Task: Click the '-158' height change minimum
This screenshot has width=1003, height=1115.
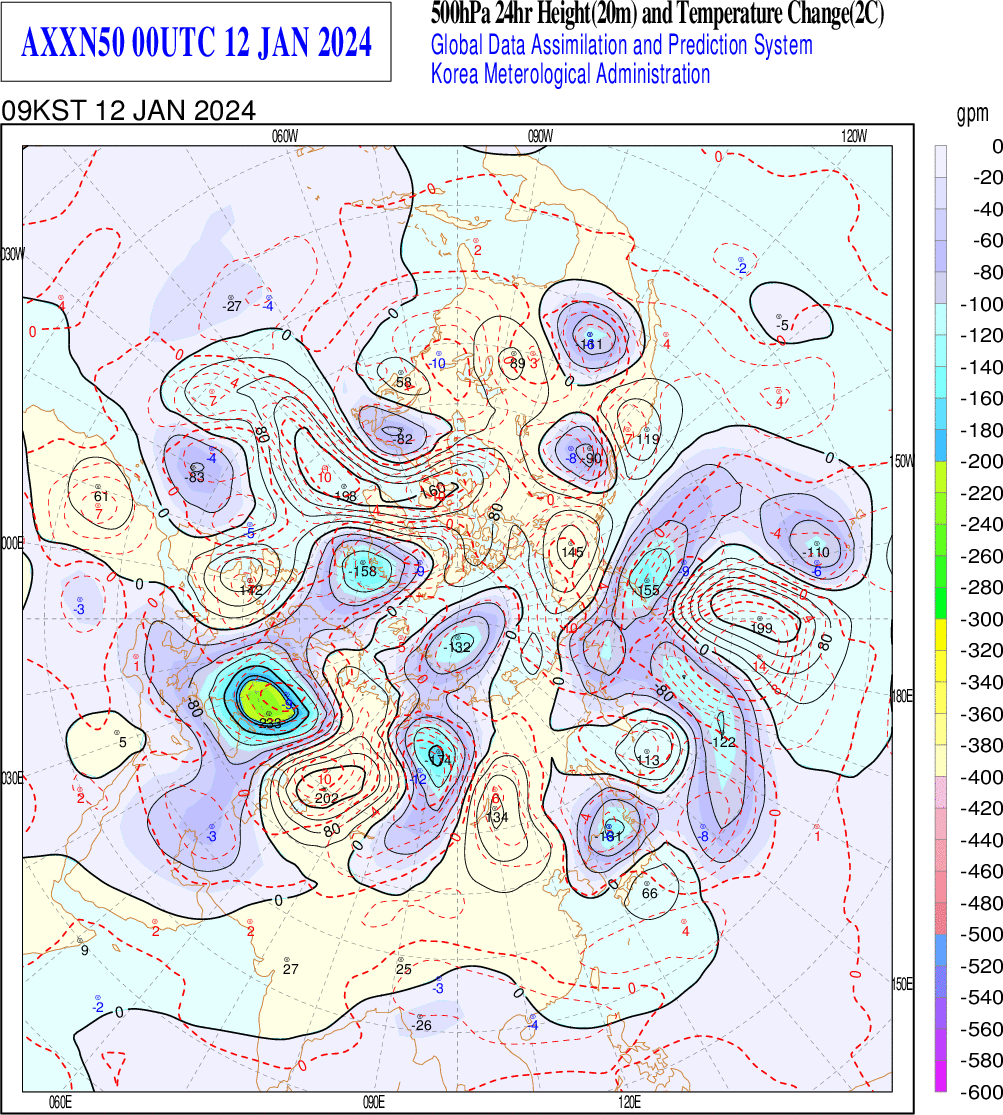Action: point(361,571)
